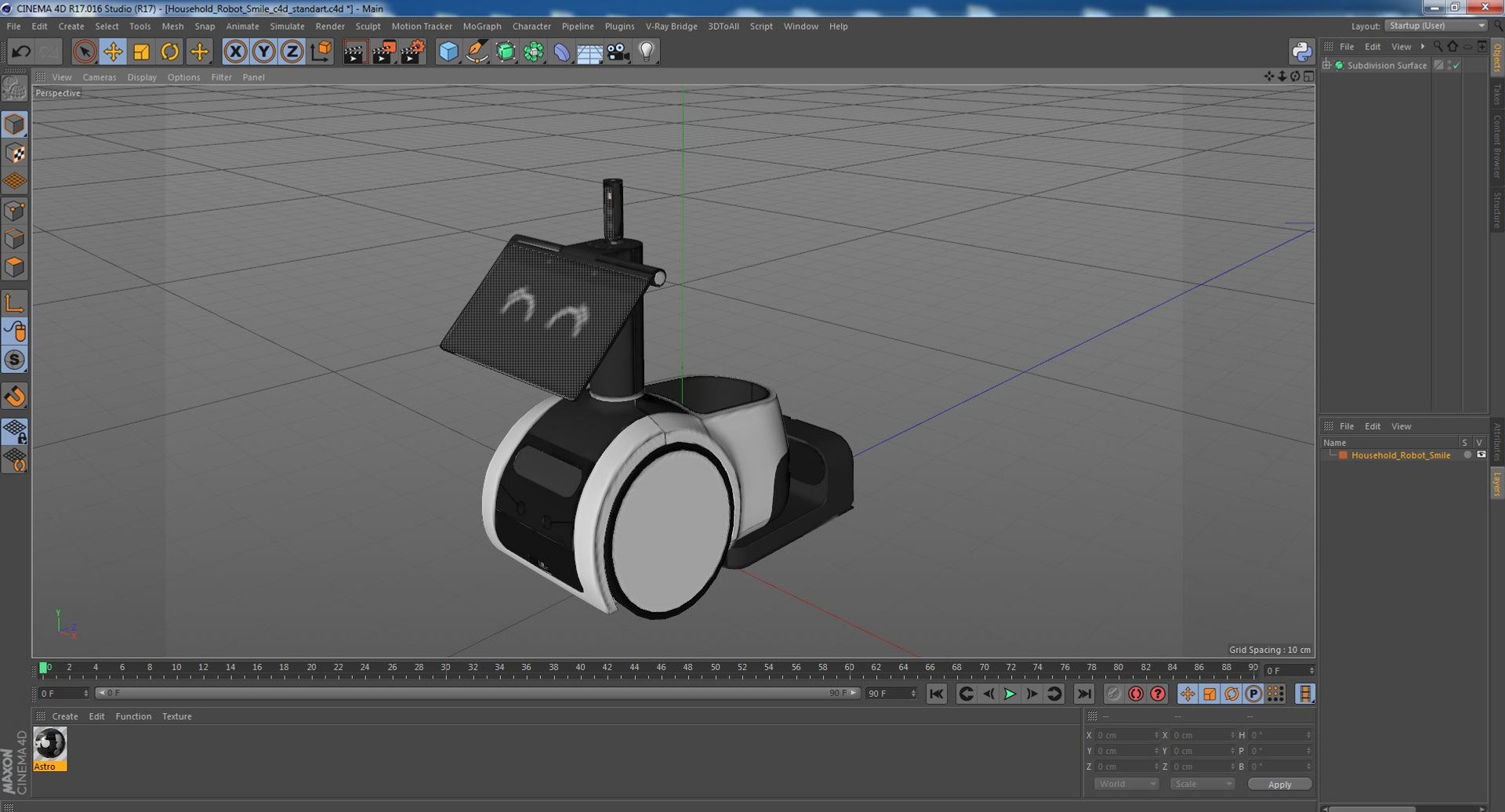Click the Bend deformer icon
Screen dimensions: 1505x812
562,52
